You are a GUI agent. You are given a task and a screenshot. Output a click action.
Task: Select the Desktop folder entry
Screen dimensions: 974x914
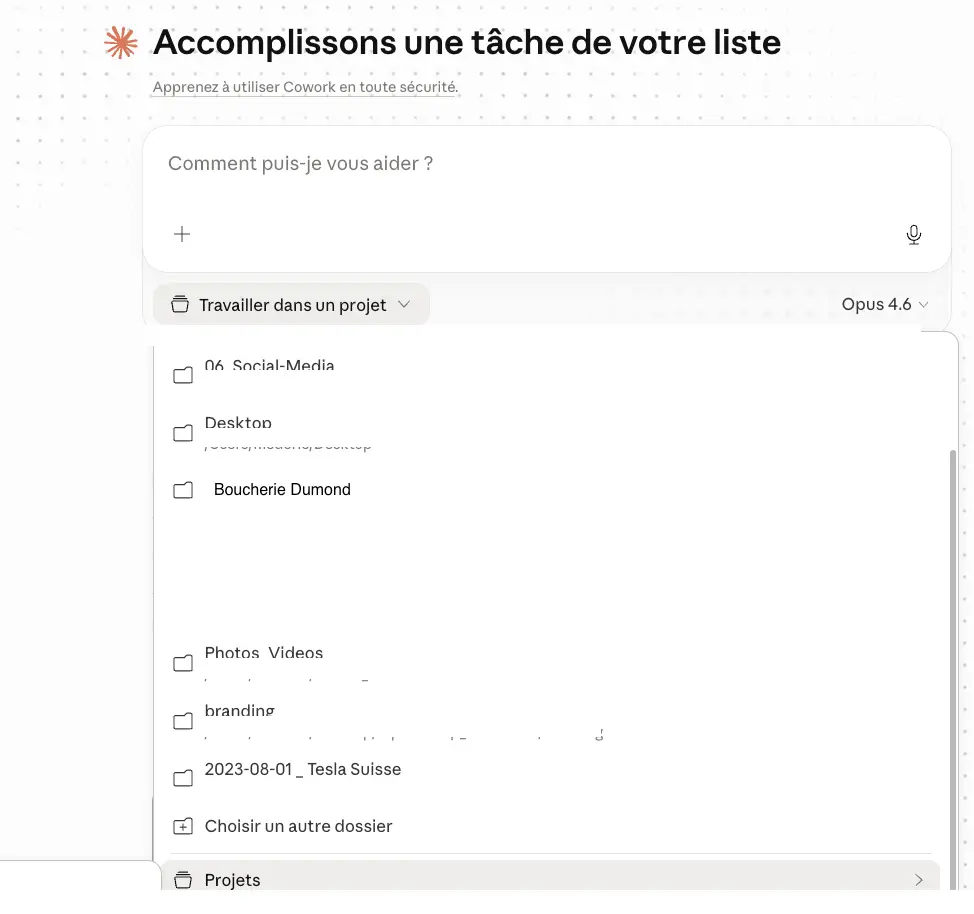click(x=238, y=425)
